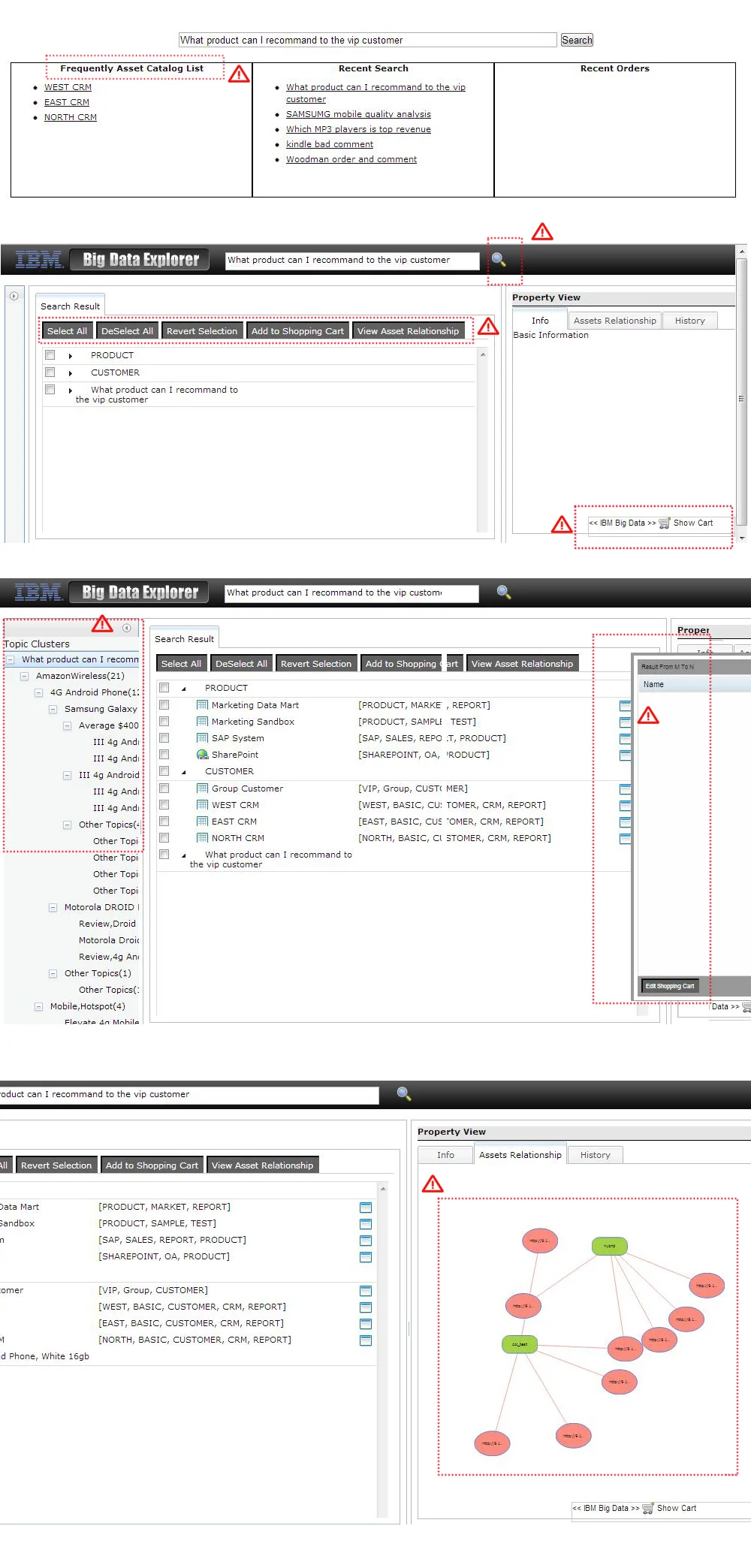Click table icon beside EAST CRM result row
The height and width of the screenshot is (1568, 751).
click(202, 822)
